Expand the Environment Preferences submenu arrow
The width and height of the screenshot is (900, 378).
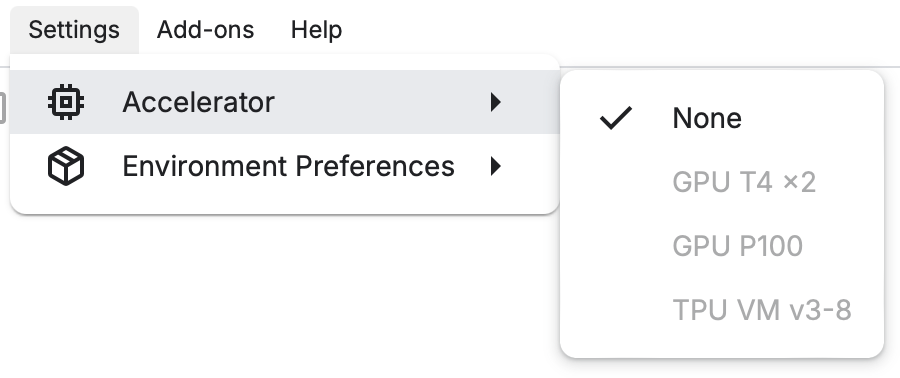[496, 166]
